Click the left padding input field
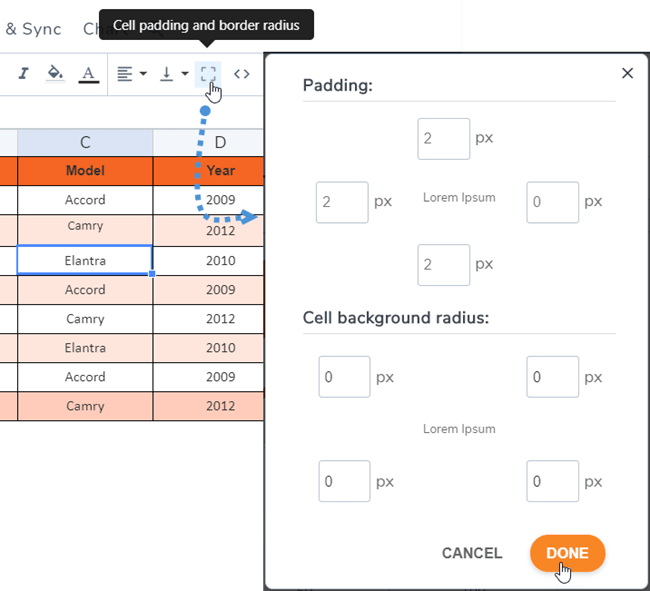This screenshot has width=650, height=591. click(342, 202)
